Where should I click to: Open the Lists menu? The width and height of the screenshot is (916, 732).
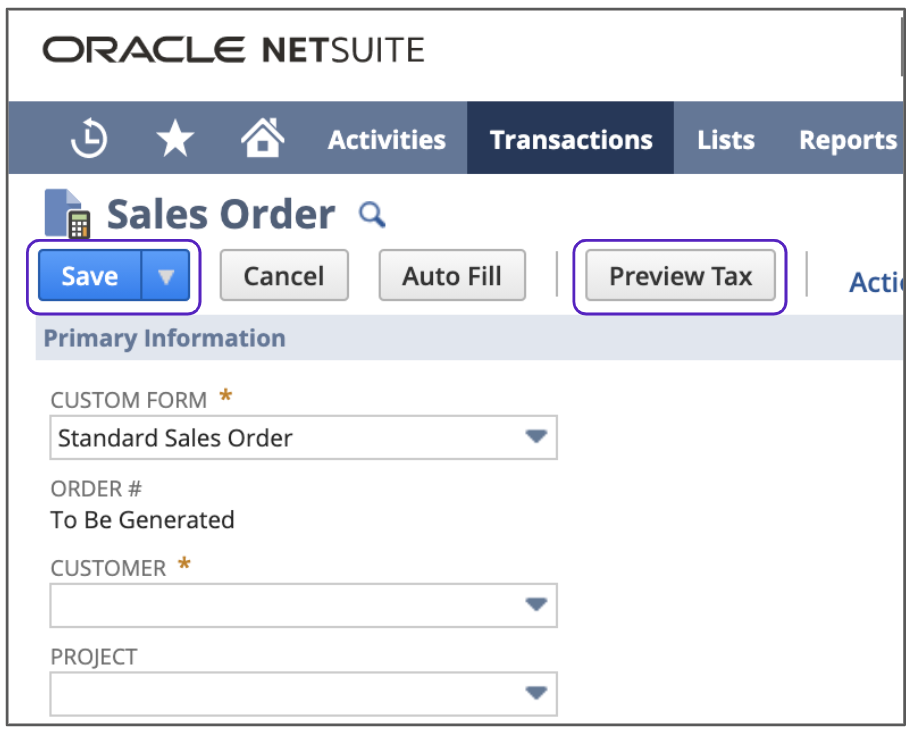pos(725,140)
